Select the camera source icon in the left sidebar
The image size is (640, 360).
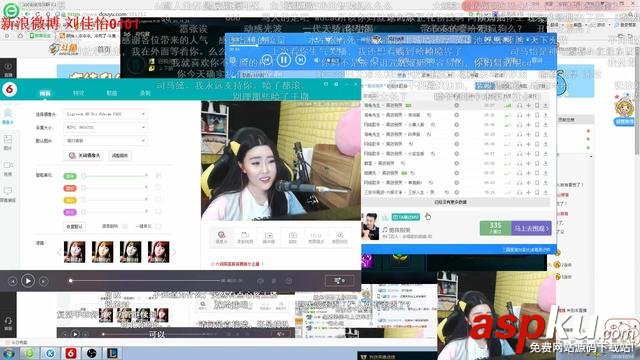8,116
